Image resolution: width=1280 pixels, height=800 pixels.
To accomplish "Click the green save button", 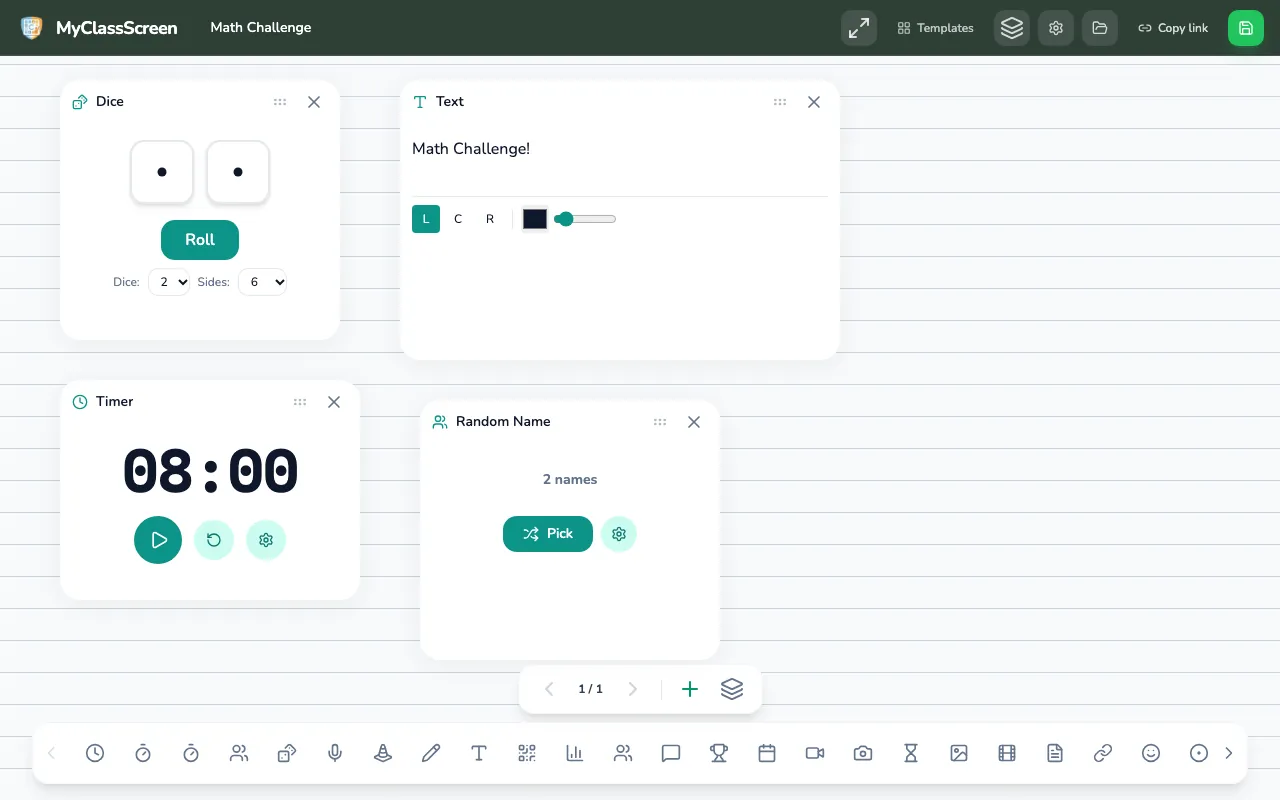I will (1246, 28).
